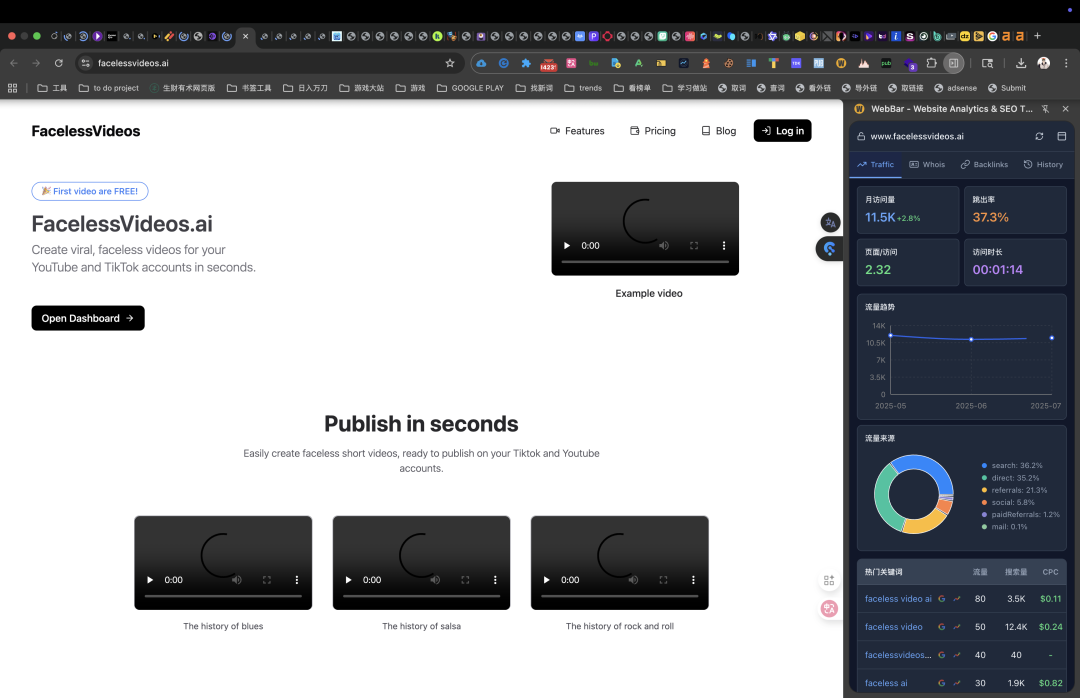
Task: Click the faceless video ai keyword
Action: 898,599
